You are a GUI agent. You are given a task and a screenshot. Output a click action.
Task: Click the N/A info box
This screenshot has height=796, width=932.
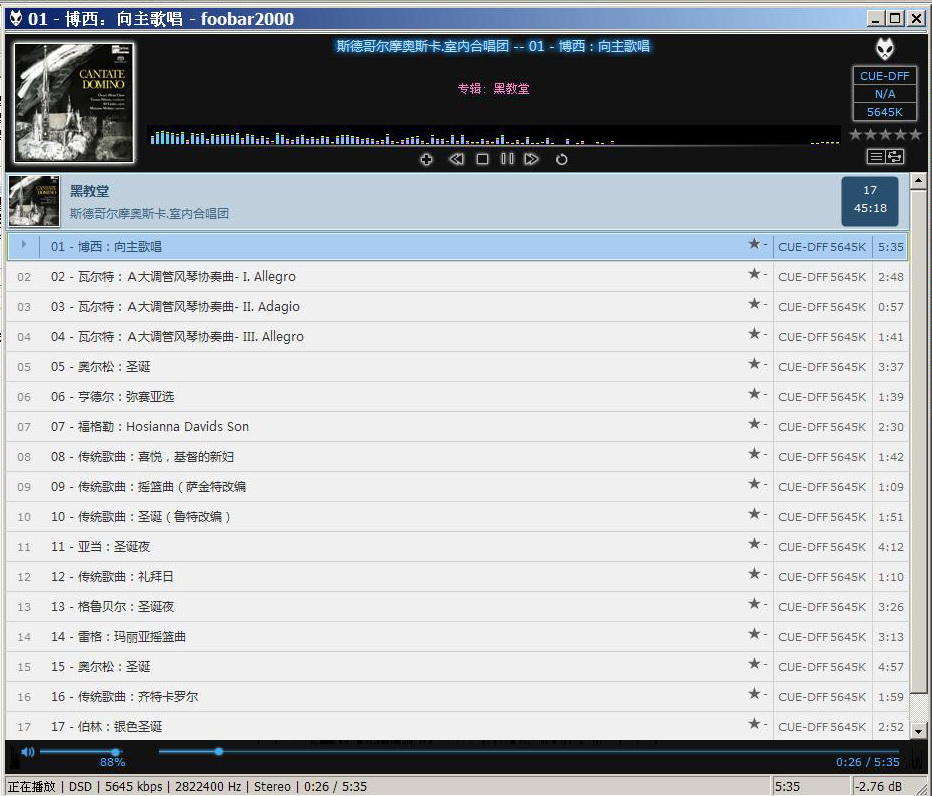(x=884, y=94)
